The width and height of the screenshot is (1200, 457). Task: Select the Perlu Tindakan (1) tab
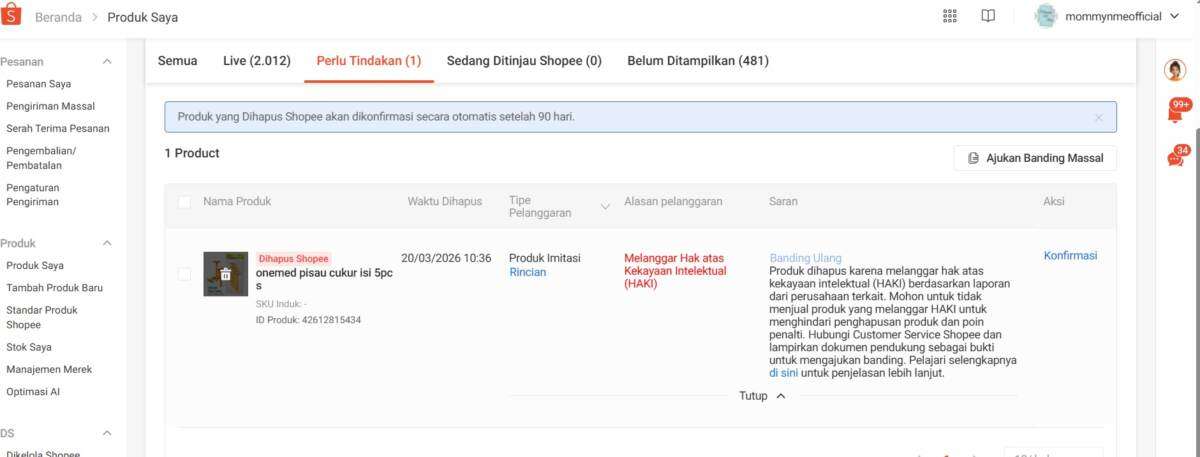coord(369,61)
